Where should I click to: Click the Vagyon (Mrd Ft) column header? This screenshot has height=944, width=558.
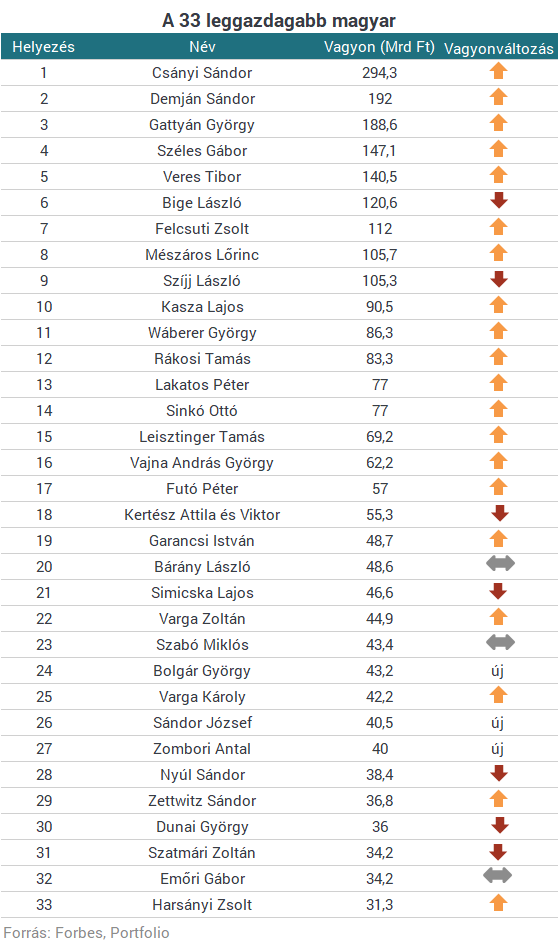(379, 47)
